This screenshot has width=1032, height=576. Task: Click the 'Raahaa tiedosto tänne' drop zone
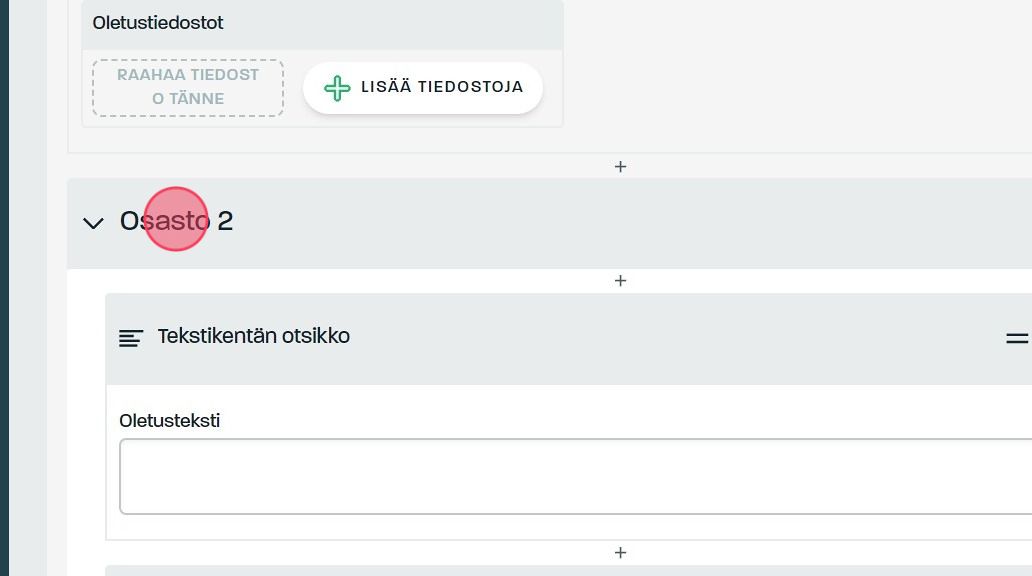(188, 87)
